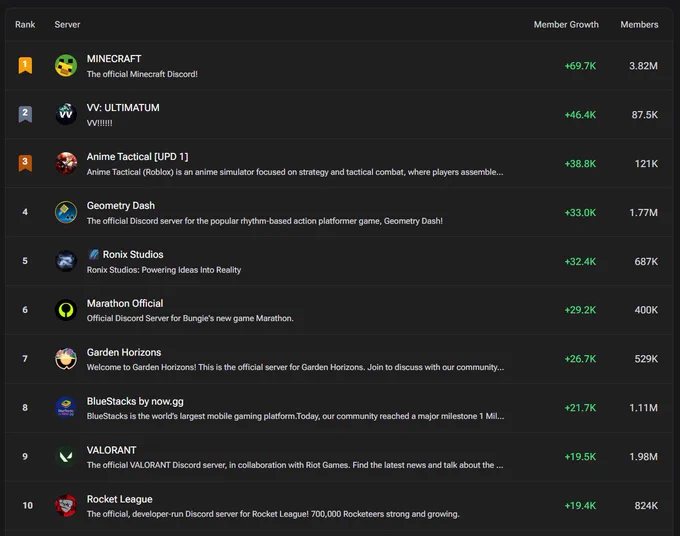Open the VALORANT server avatar

pyautogui.click(x=66, y=457)
